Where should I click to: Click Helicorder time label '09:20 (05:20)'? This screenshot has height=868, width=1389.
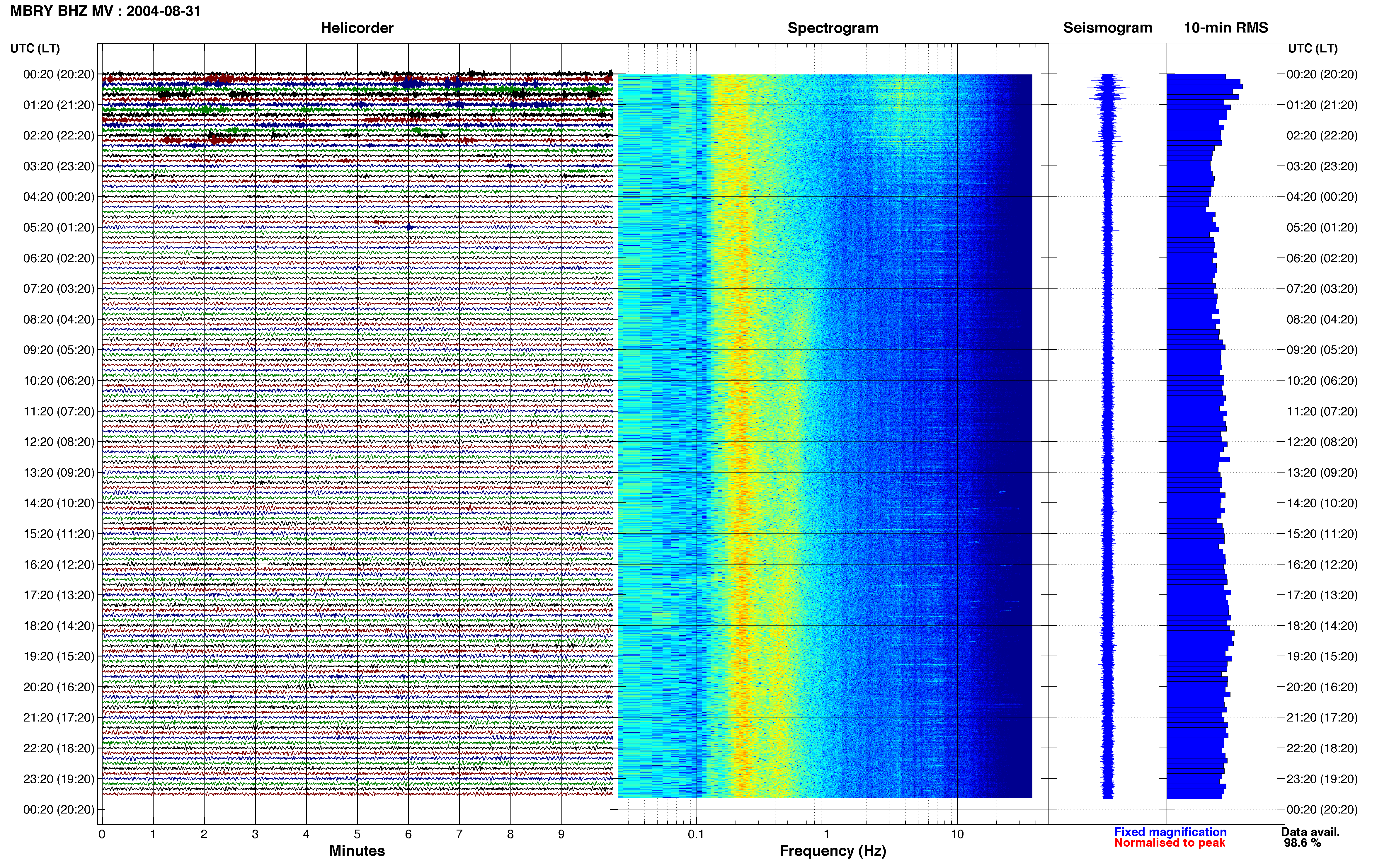pyautogui.click(x=59, y=350)
